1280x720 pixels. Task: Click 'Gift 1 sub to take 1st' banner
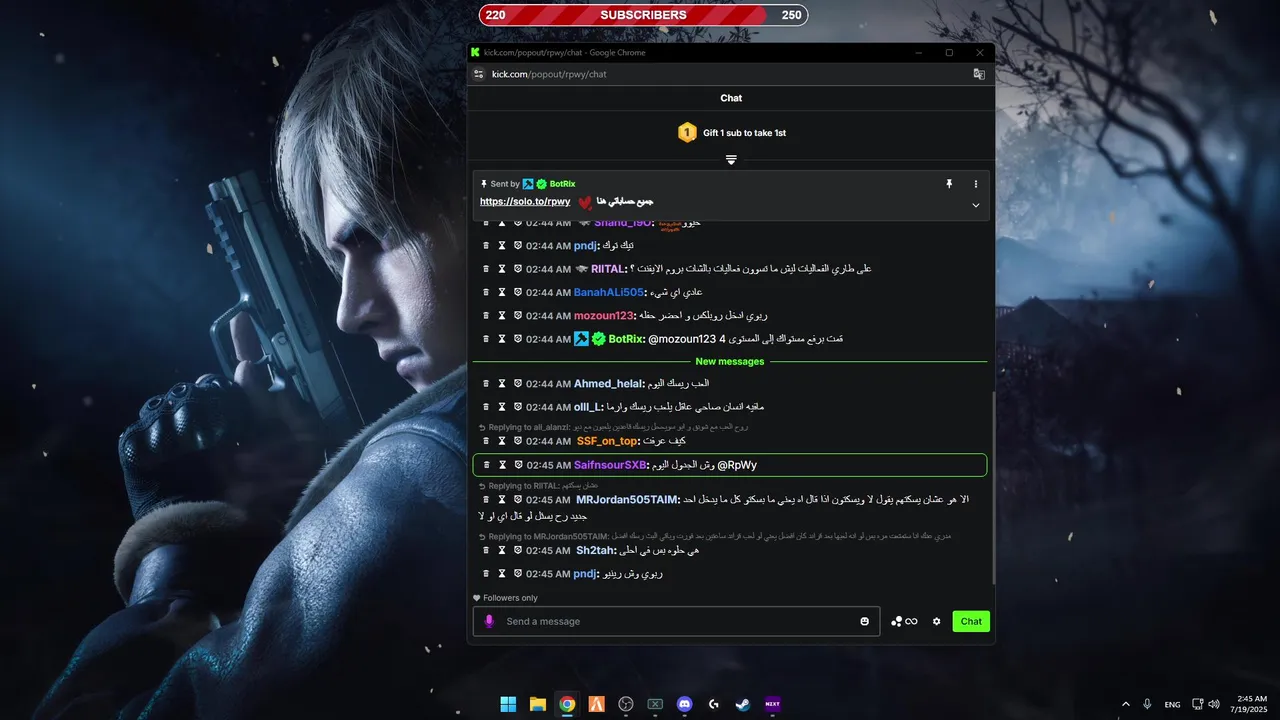click(731, 133)
